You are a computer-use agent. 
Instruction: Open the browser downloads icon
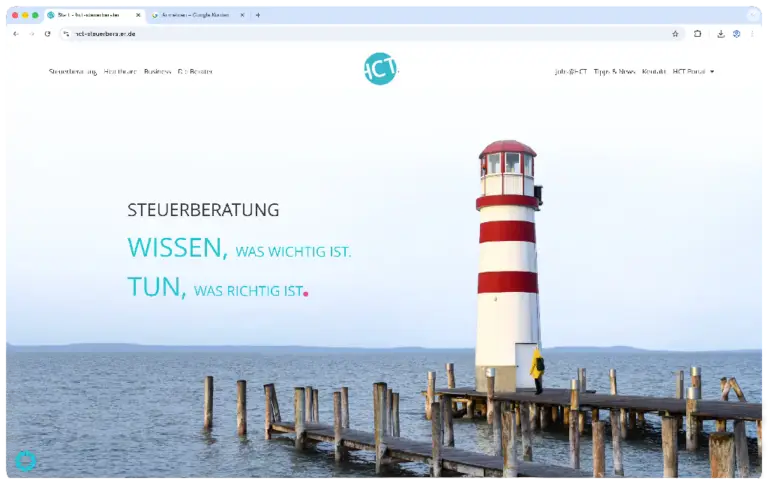click(x=721, y=34)
